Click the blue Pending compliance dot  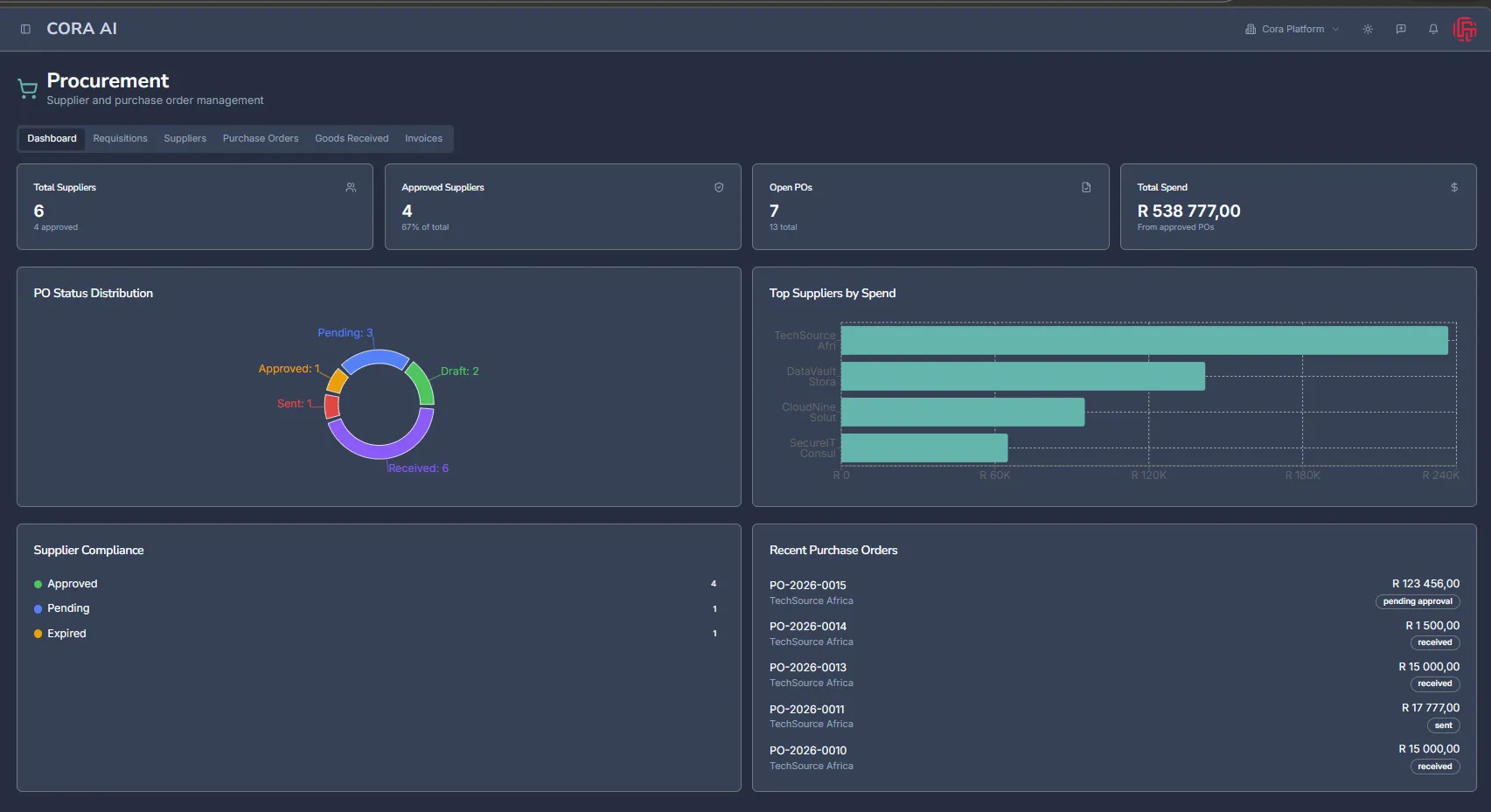pyautogui.click(x=38, y=609)
